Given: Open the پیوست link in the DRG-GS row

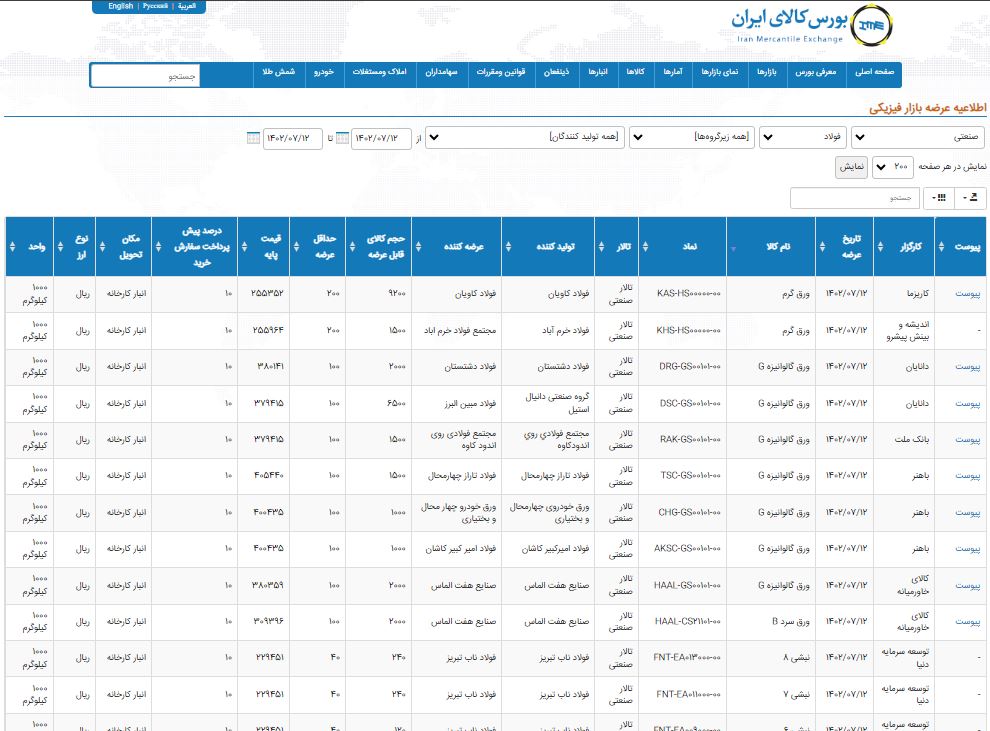Looking at the screenshot, I should [x=967, y=367].
